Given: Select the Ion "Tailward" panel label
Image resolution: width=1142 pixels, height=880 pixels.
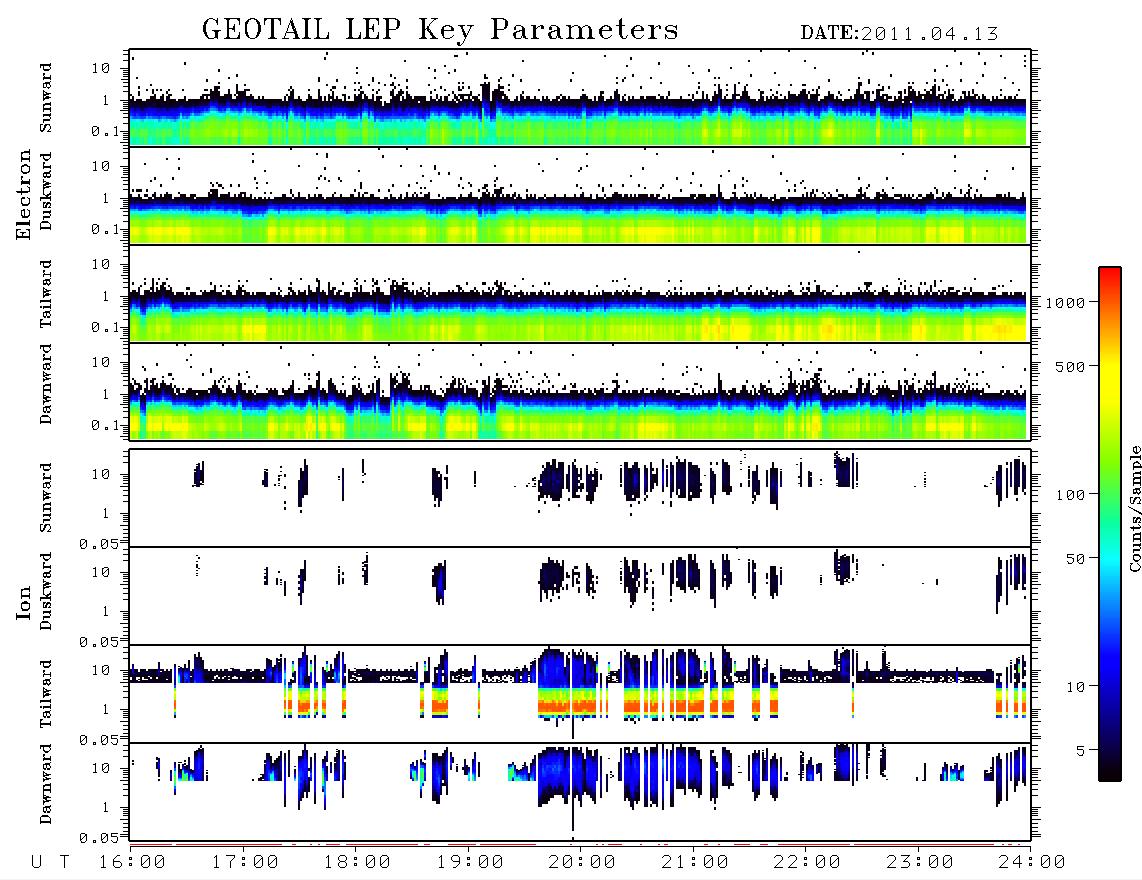Looking at the screenshot, I should click(46, 694).
